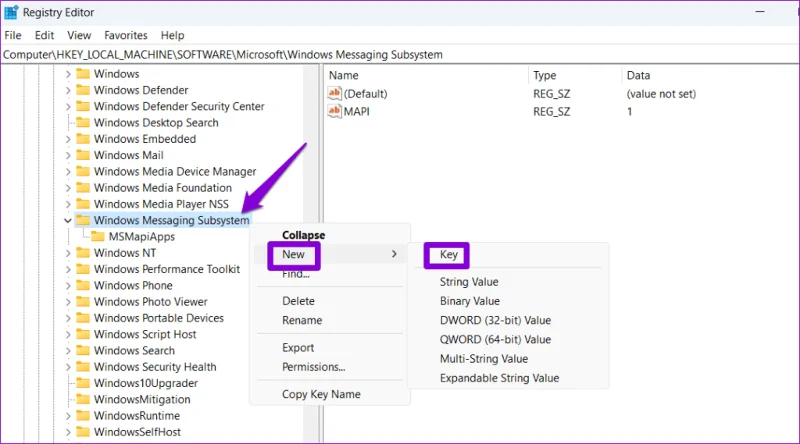This screenshot has width=800, height=444.
Task: Click the REG_SZ type of MAPI
Action: [x=552, y=111]
